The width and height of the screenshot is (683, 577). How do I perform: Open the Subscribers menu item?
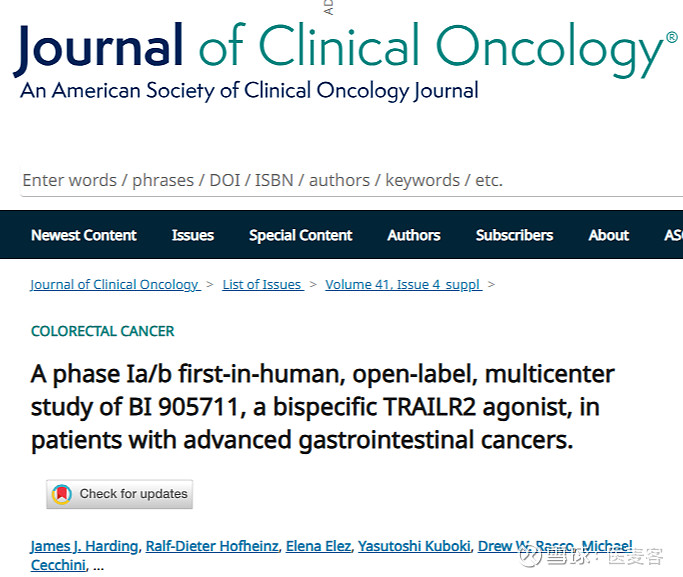click(514, 235)
